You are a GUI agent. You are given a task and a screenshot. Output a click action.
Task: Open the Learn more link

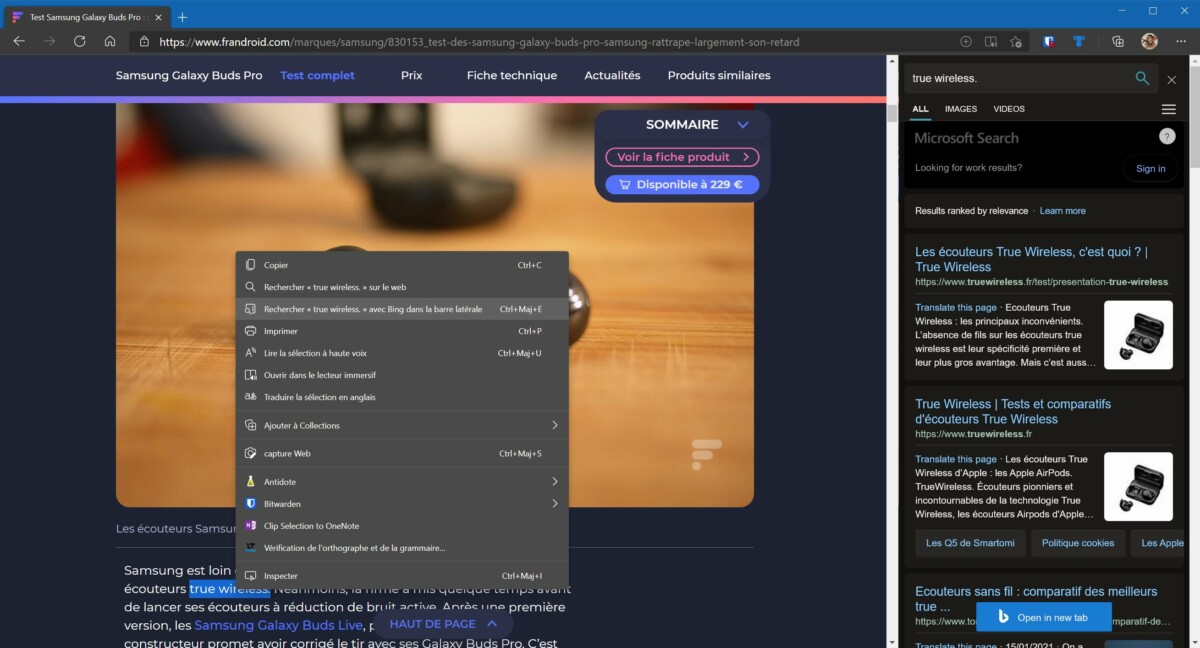click(x=1062, y=211)
